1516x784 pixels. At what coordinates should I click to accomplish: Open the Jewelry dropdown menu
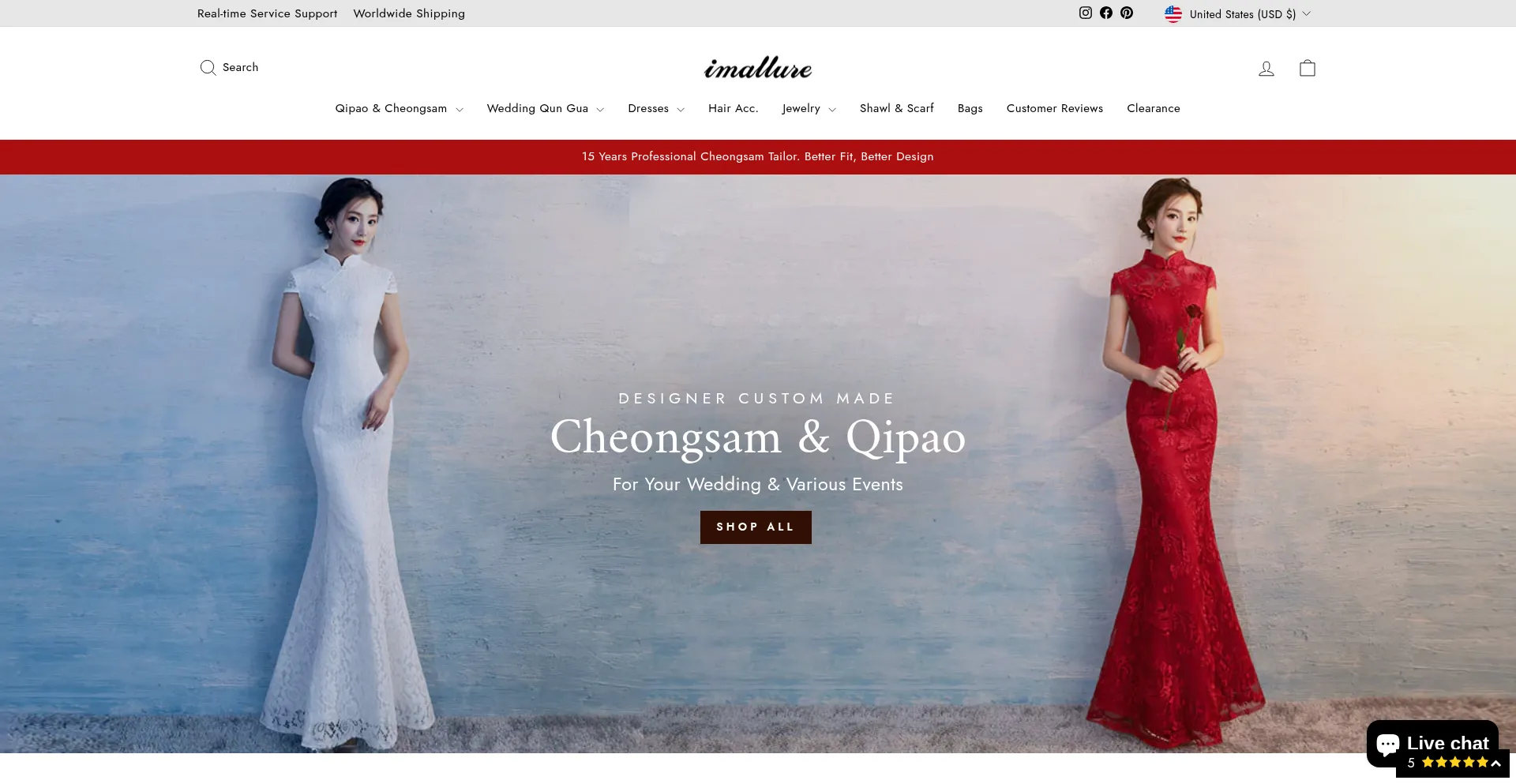(809, 109)
